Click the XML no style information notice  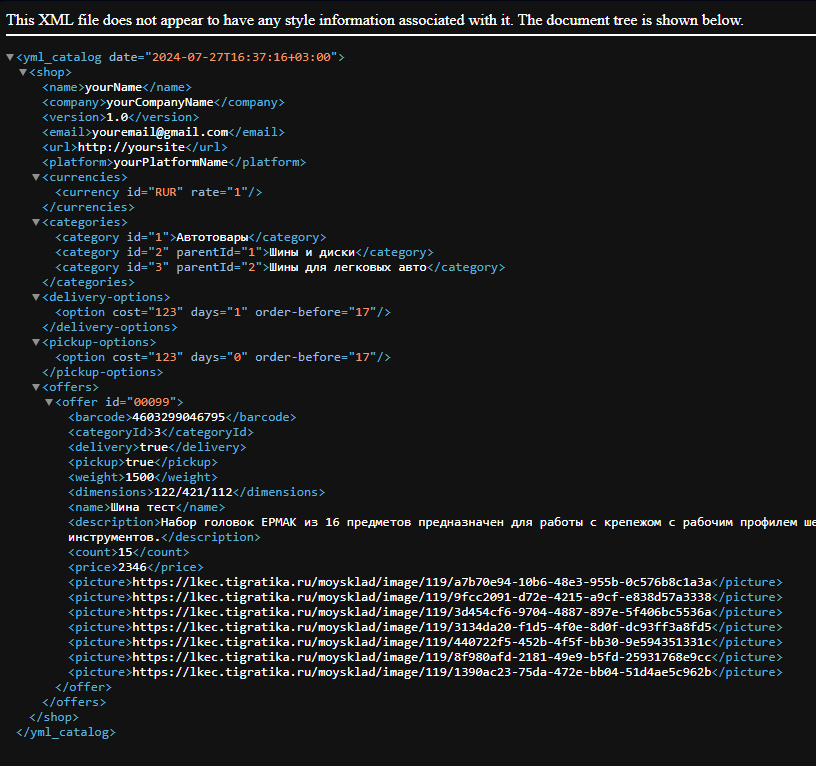(375, 20)
